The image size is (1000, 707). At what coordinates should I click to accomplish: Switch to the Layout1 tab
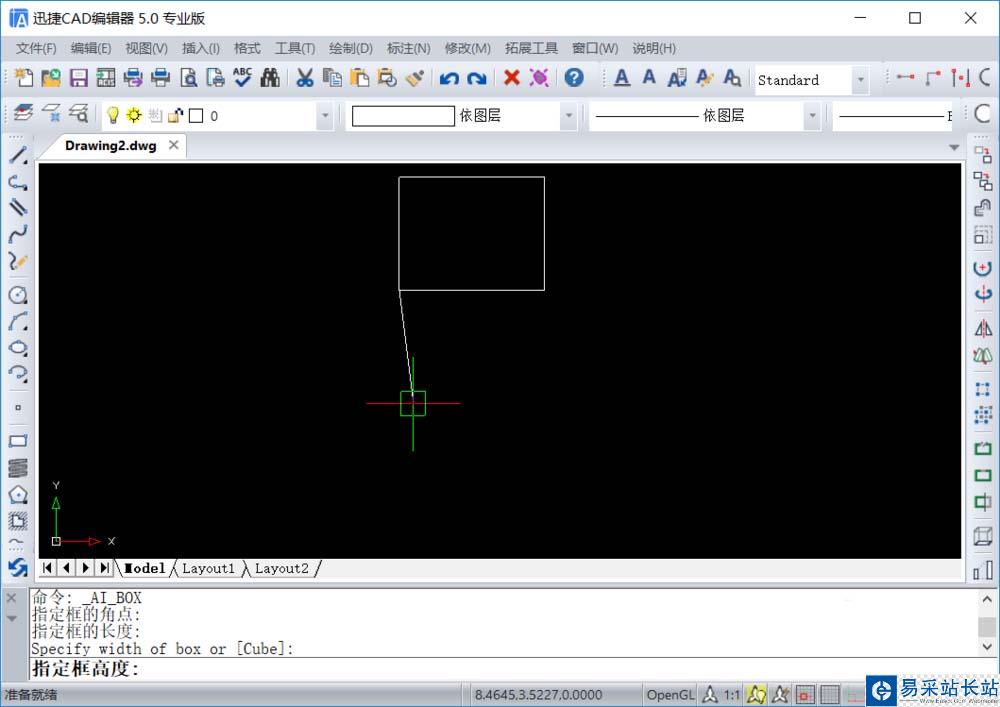(208, 568)
